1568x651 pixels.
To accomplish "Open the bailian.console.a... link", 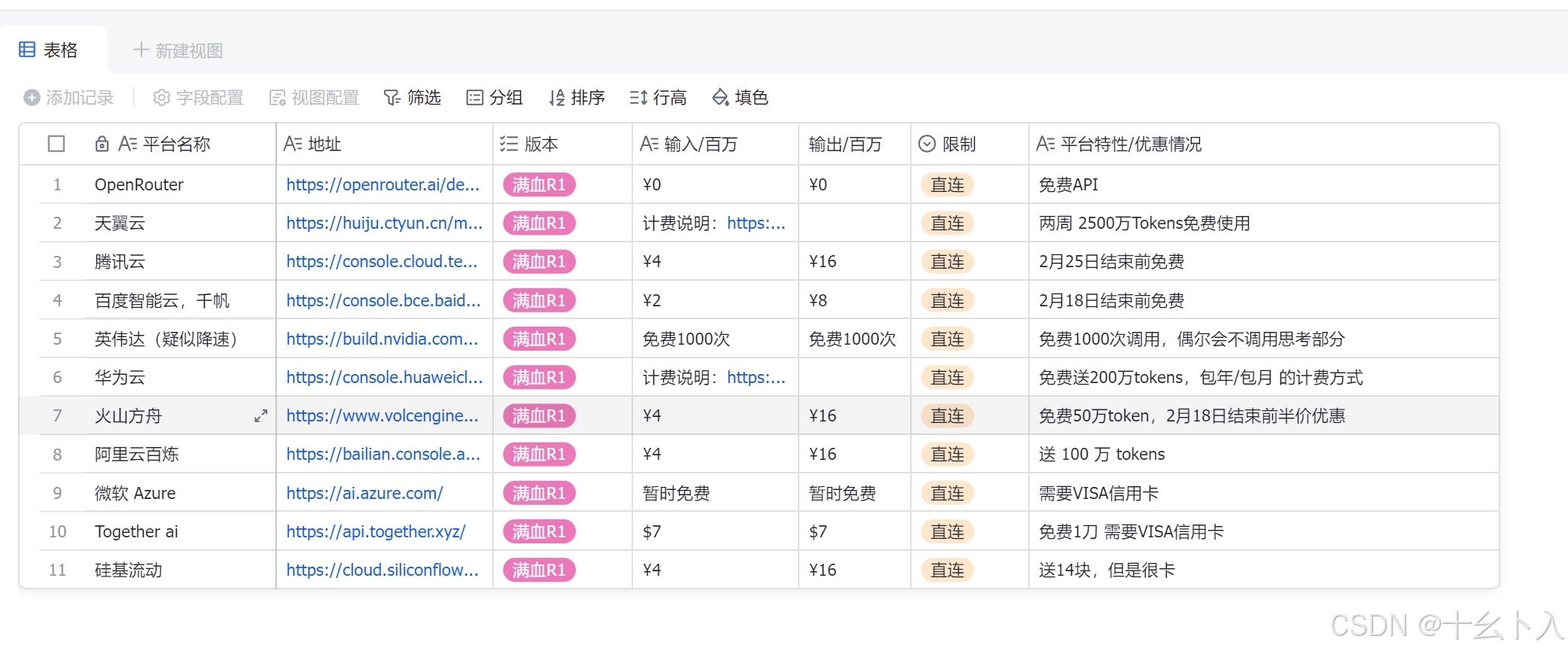I will coord(383,455).
